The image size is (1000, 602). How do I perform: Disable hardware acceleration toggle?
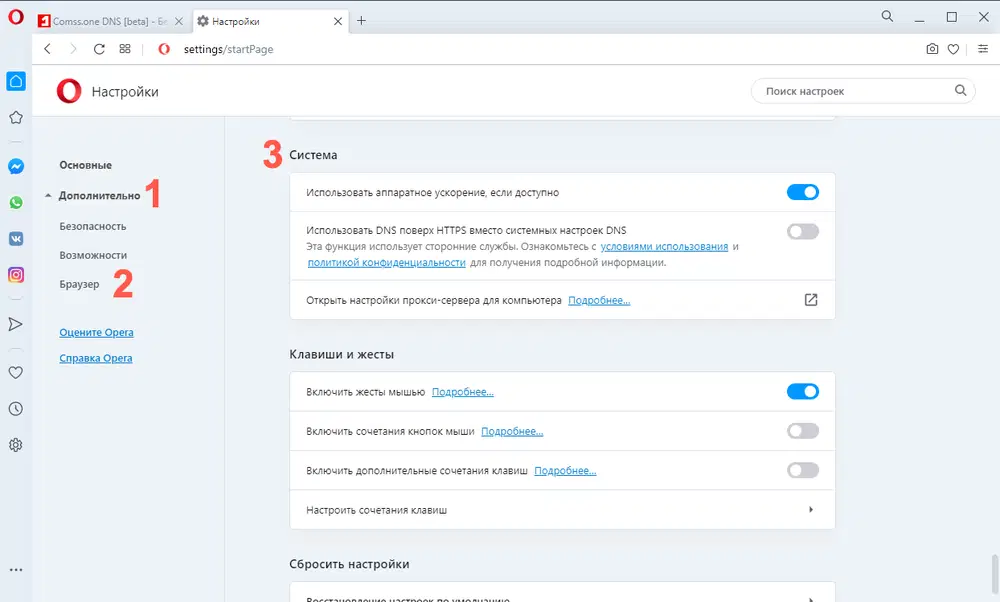(x=803, y=191)
